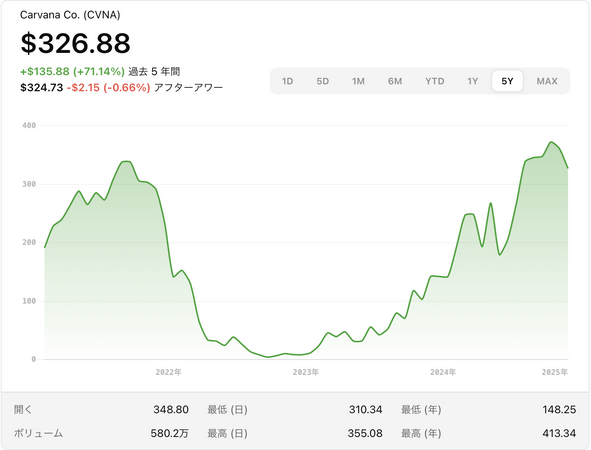Click the volume value 580.2万
The image size is (591, 450).
[x=170, y=433]
